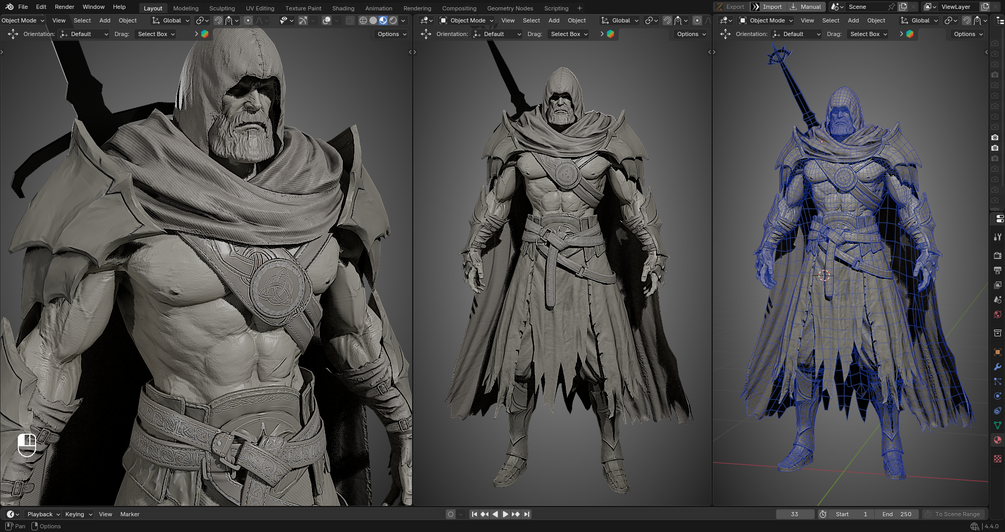
Task: Open the Object properties tab icon
Action: [997, 352]
